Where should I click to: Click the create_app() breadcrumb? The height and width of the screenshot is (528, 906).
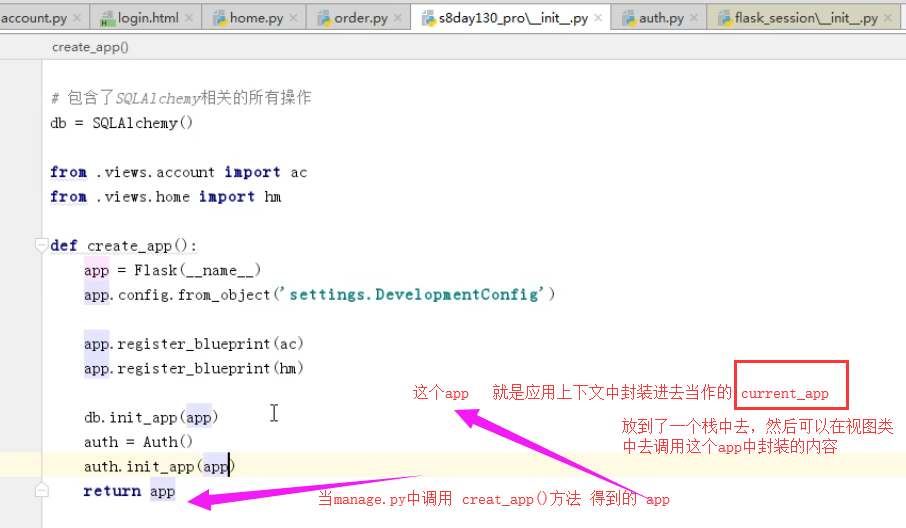tap(90, 47)
